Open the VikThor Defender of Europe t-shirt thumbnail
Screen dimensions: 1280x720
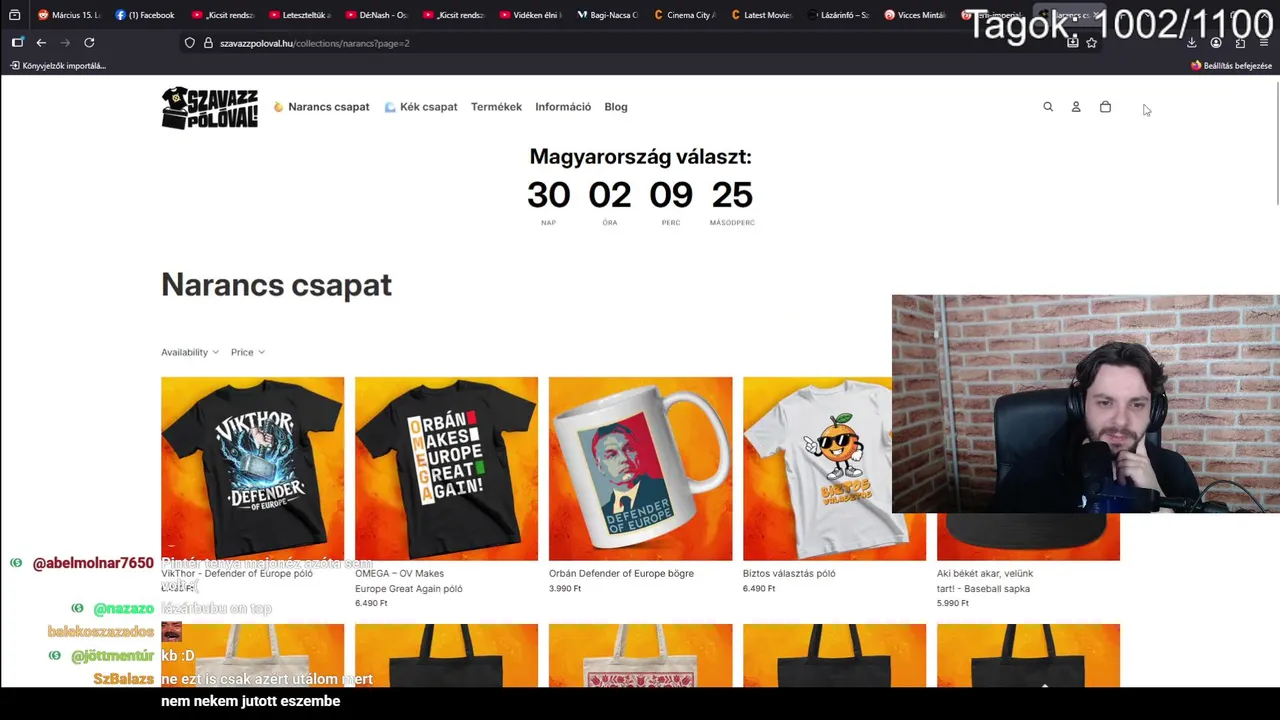tap(252, 468)
